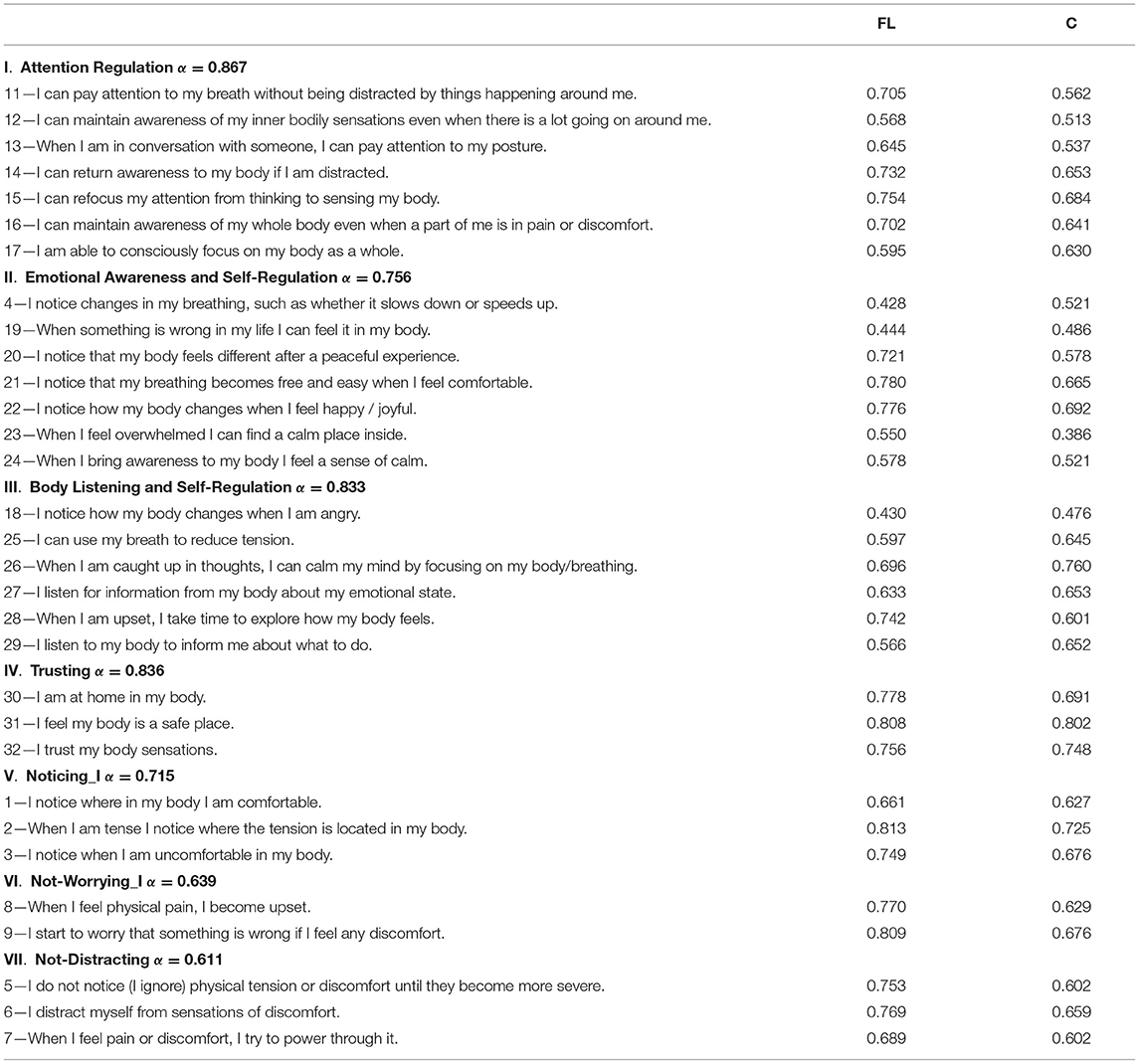Select item 30 I am at home in my body
Screen dimensions: 1139x1064
click(x=104, y=697)
